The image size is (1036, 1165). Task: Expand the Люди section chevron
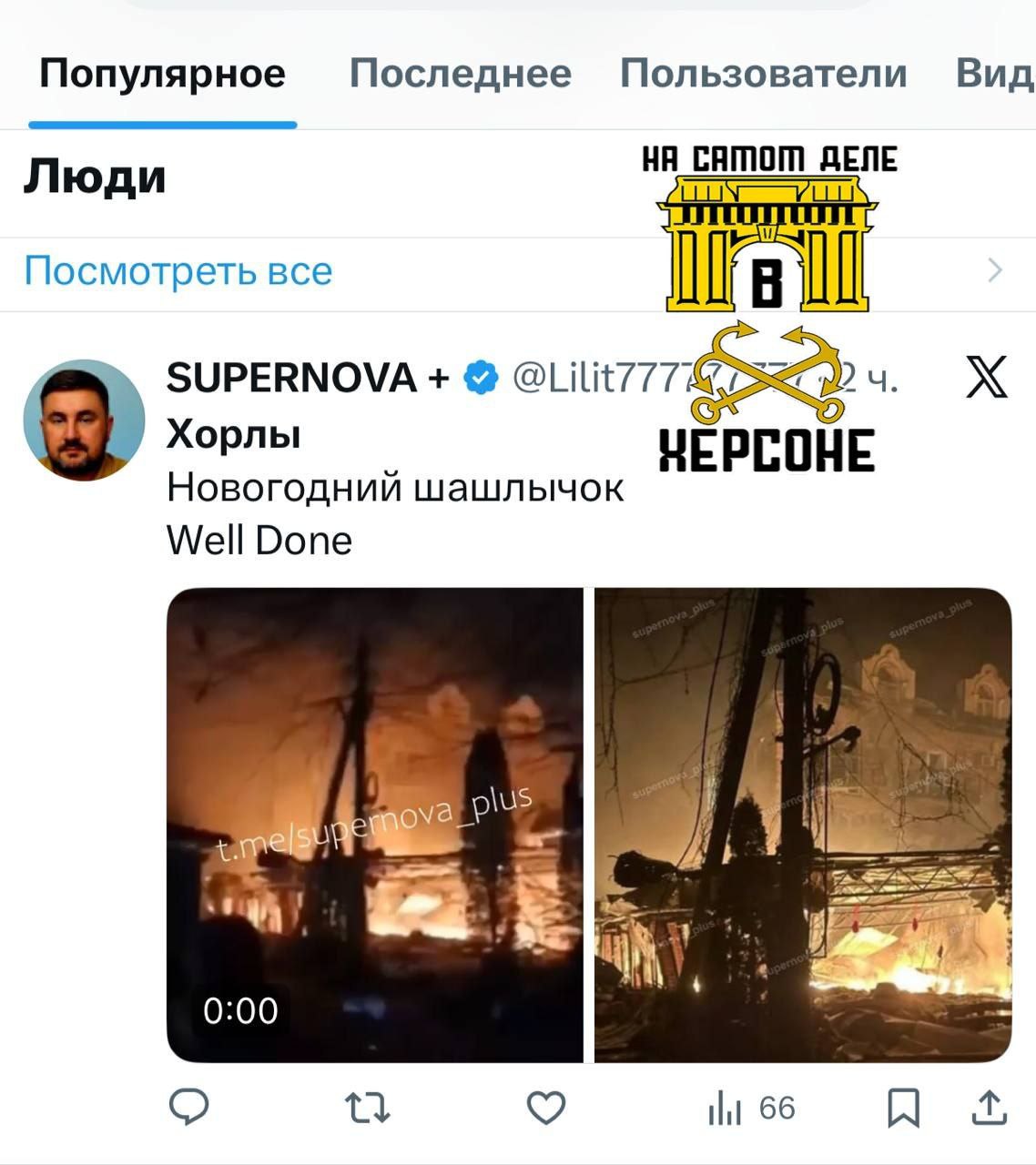click(995, 270)
